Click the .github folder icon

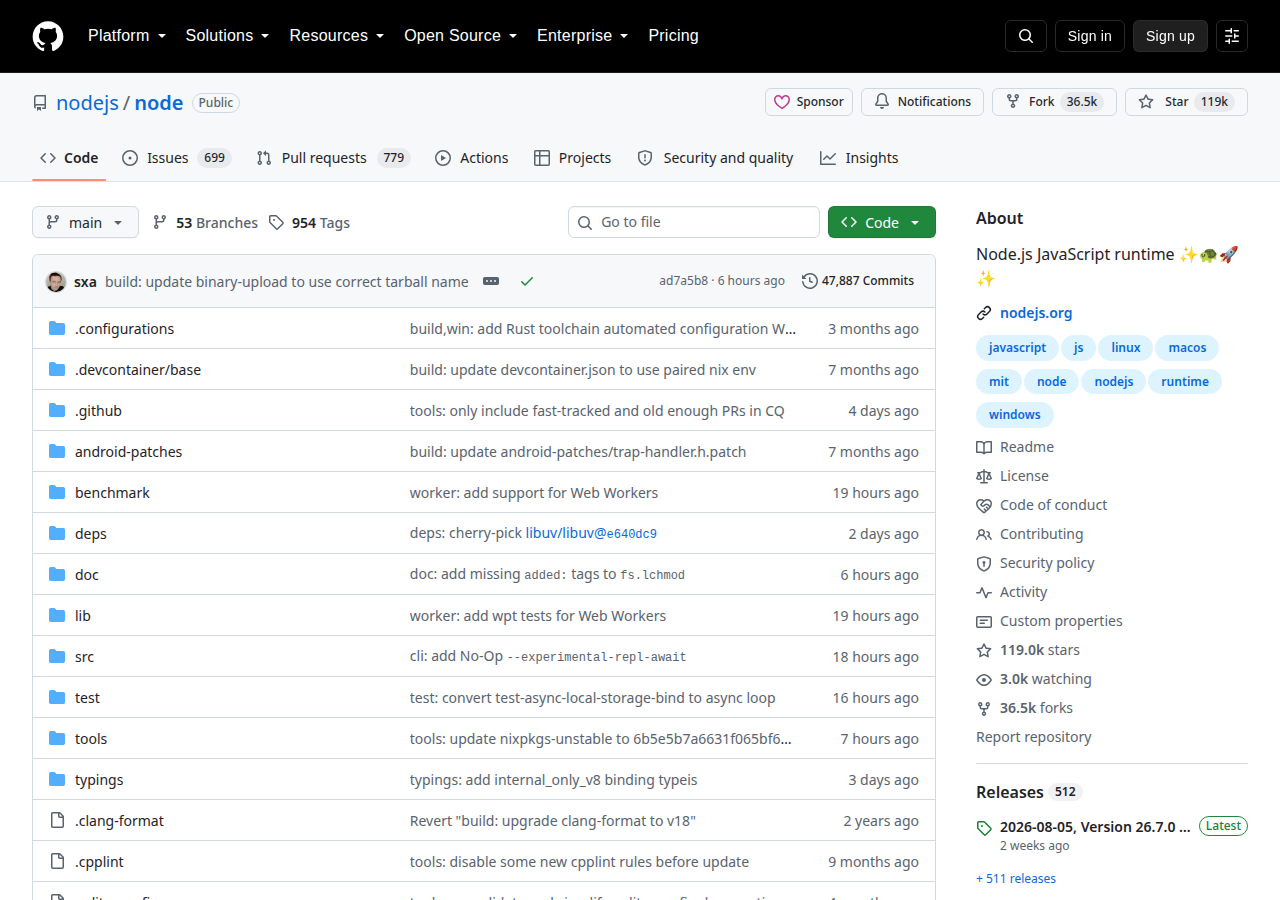coord(57,411)
